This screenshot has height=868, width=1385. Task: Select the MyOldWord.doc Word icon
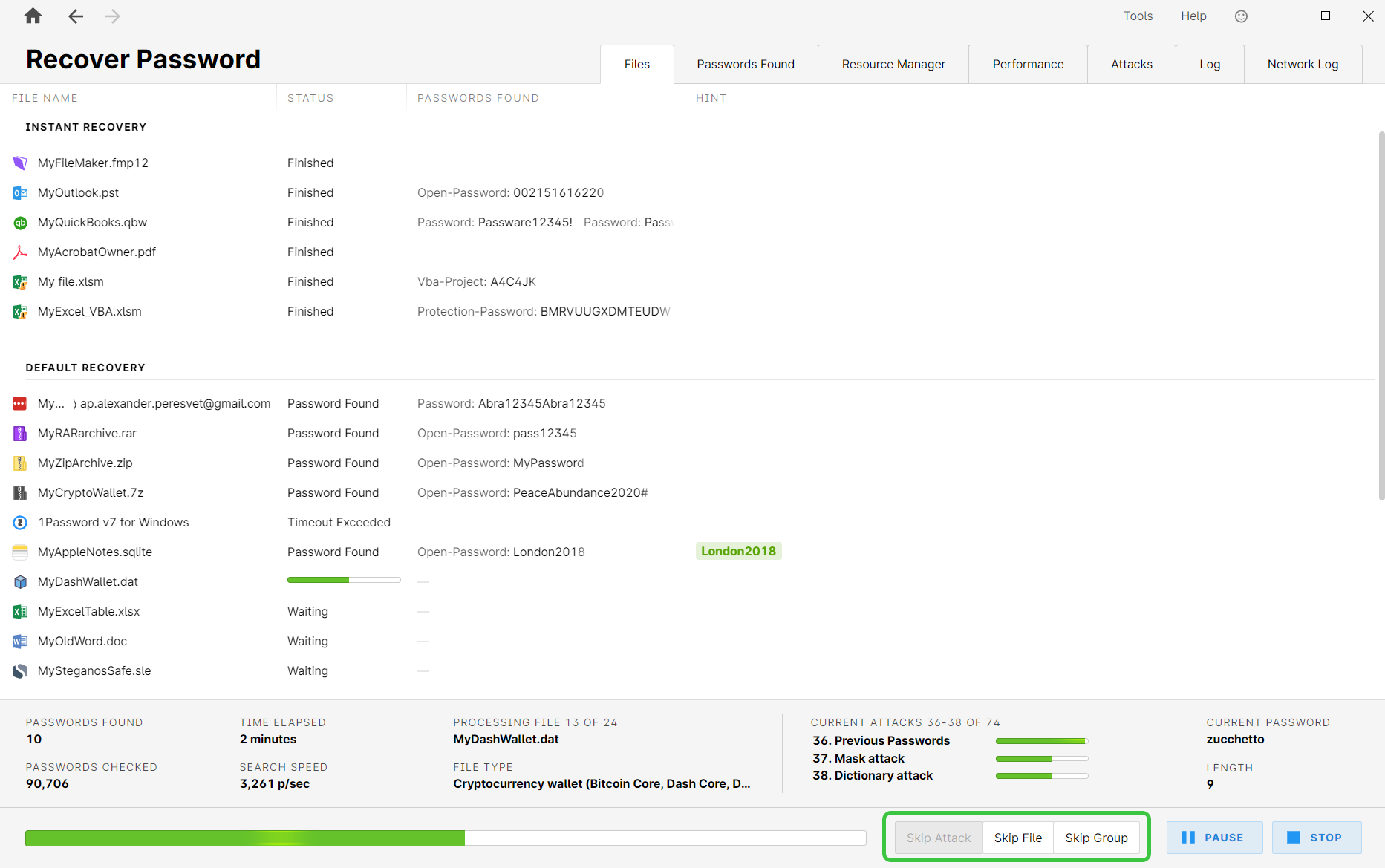(20, 641)
